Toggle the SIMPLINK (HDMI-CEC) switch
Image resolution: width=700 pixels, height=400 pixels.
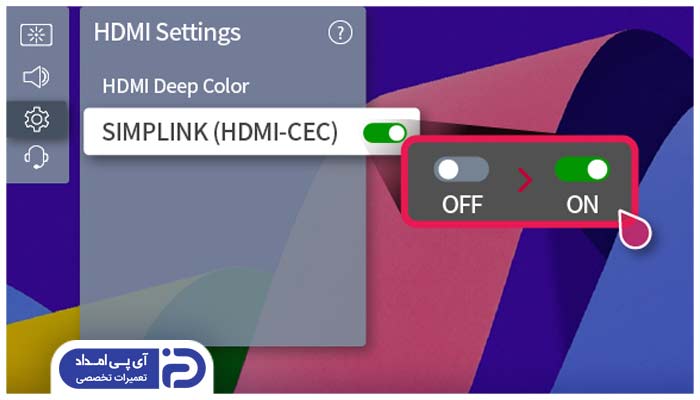point(384,133)
